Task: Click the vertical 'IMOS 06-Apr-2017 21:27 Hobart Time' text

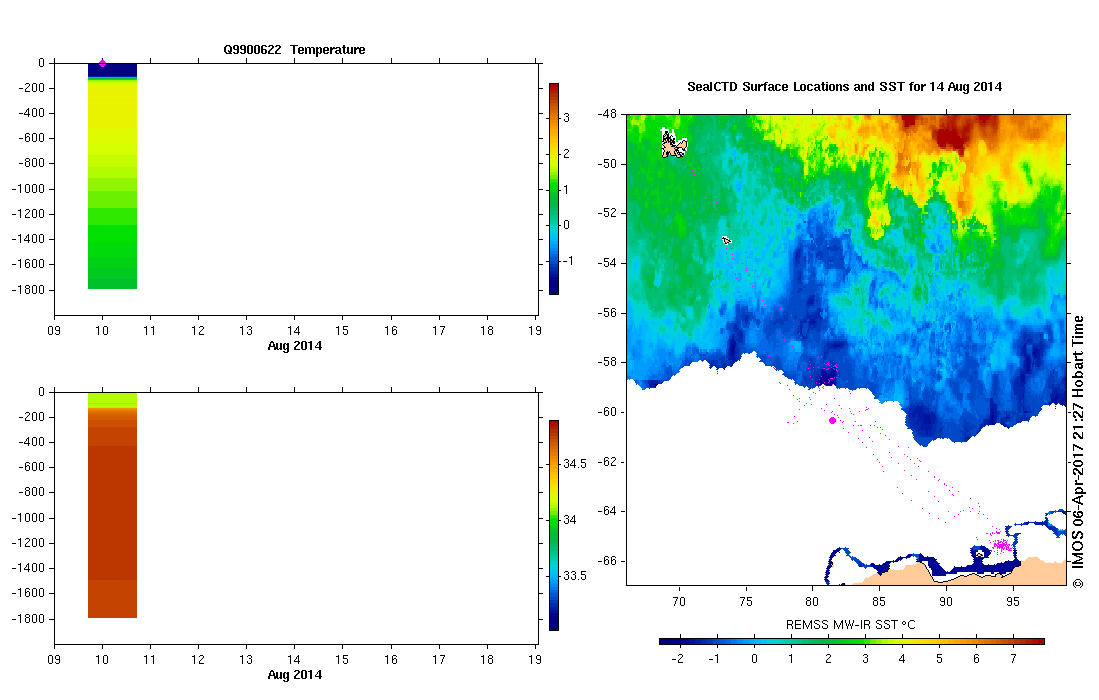Action: click(1078, 452)
